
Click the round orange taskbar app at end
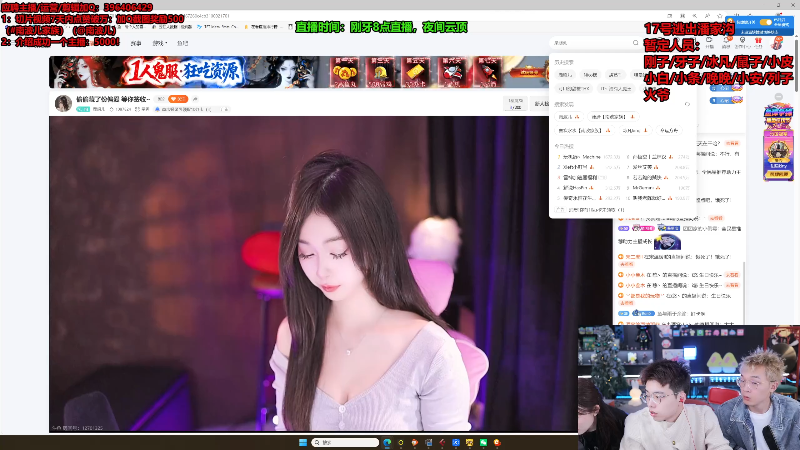pyautogui.click(x=497, y=442)
